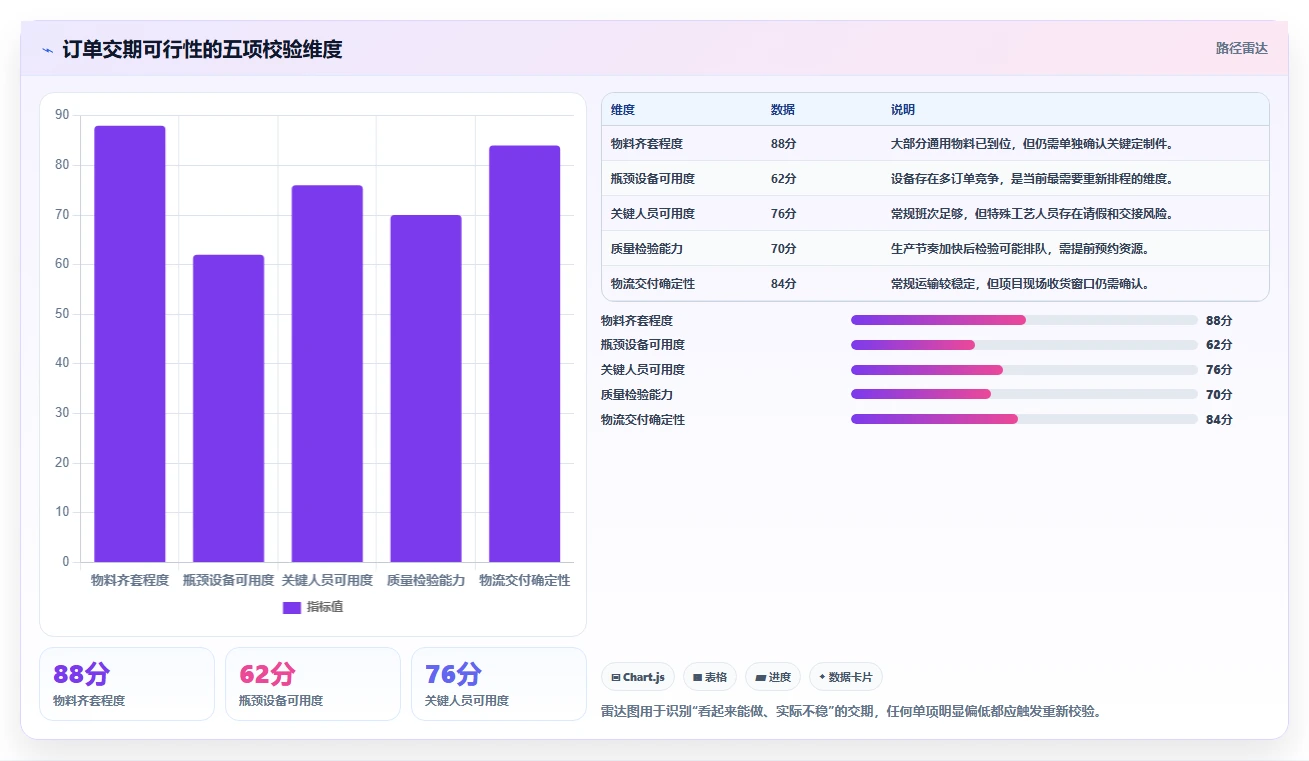
Task: Click the 物料齐套程度 progress bar
Action: pyautogui.click(x=1024, y=320)
